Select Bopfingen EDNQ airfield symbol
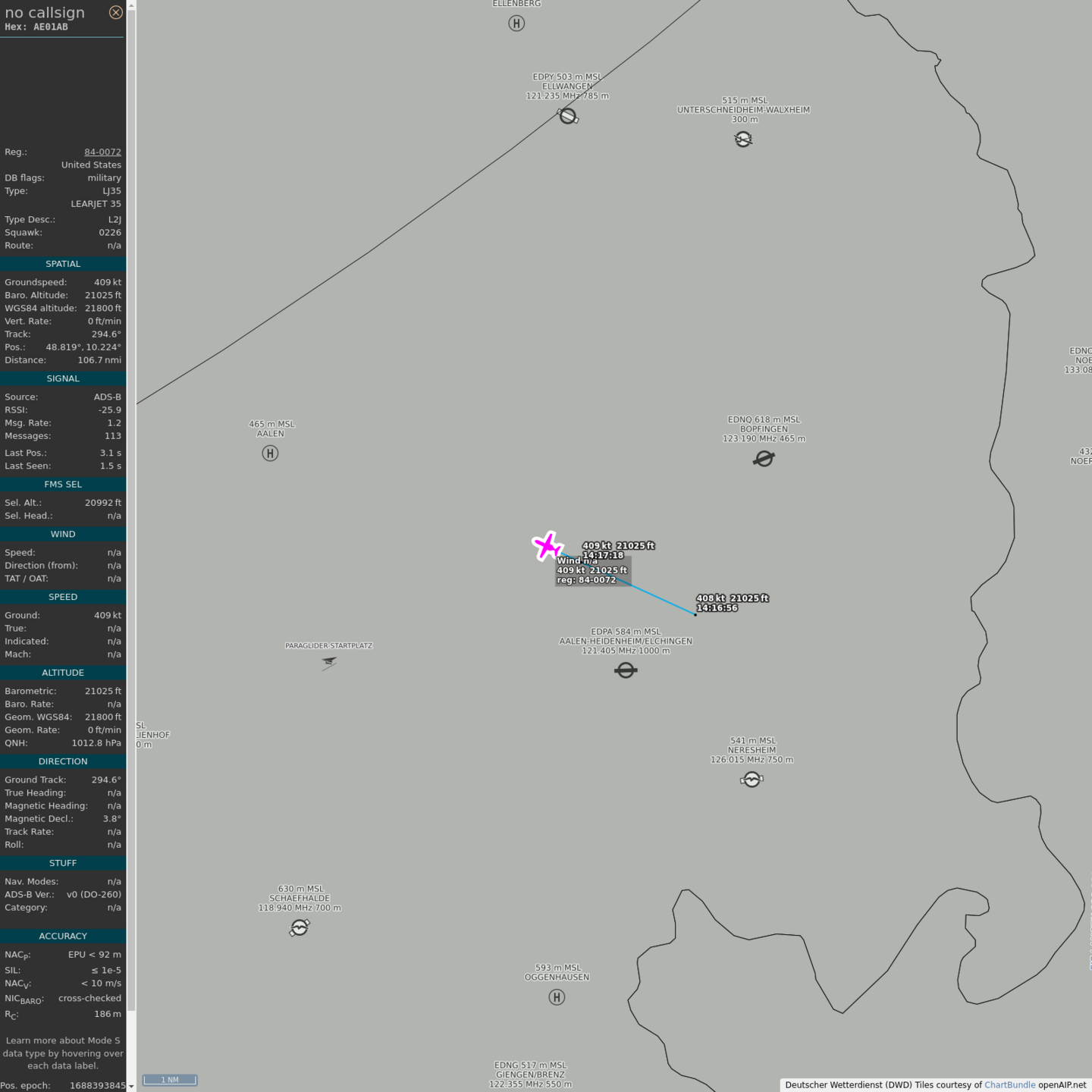The height and width of the screenshot is (1092, 1092). click(764, 459)
